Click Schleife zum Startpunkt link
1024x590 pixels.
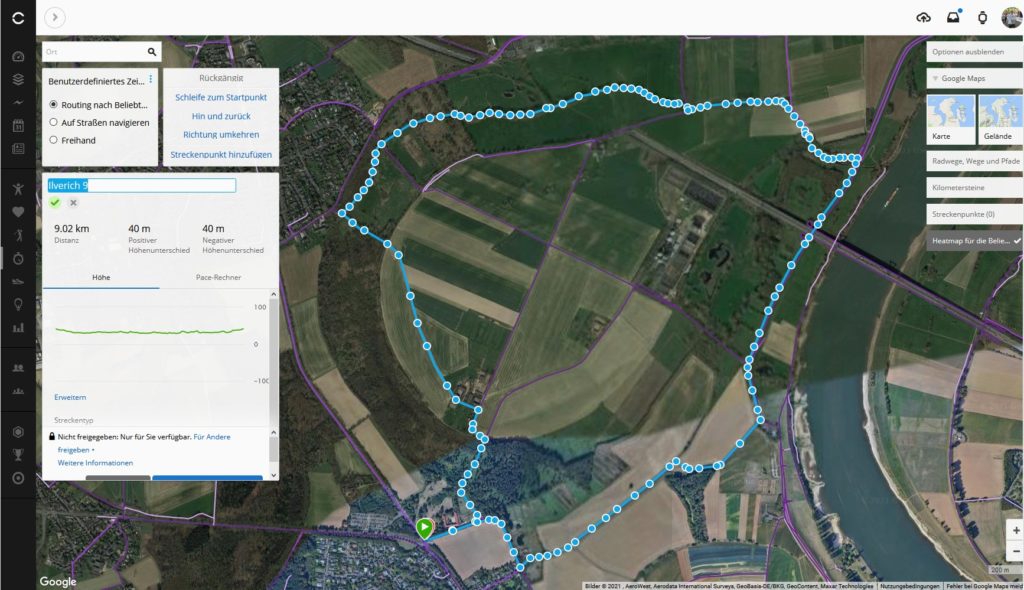pos(221,97)
